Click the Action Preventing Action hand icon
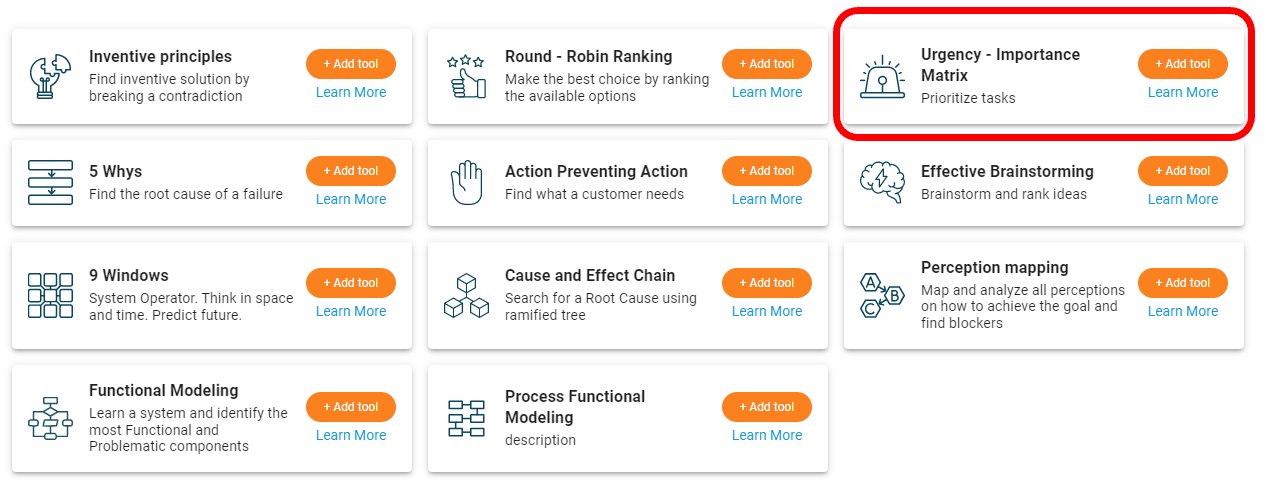Image resolution: width=1266 pixels, height=483 pixels. (466, 182)
